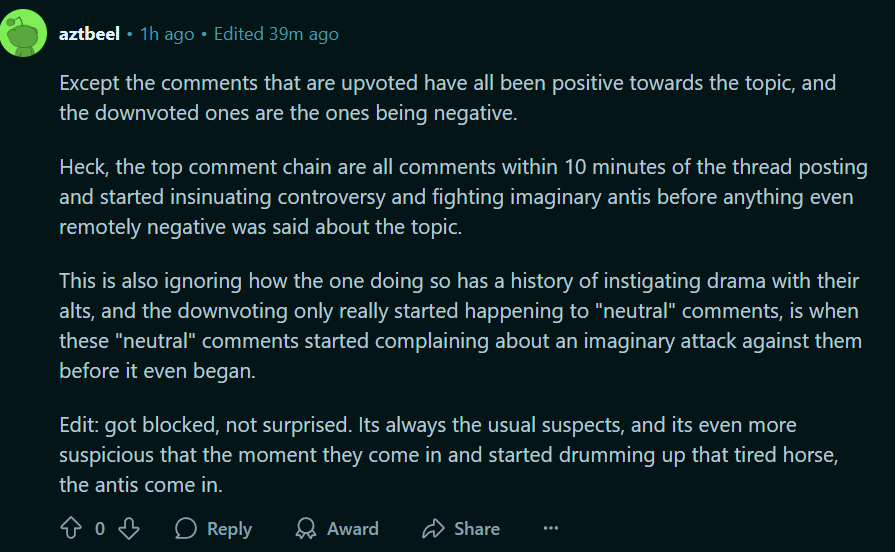
Task: Open the more options ellipsis menu
Action: pos(551,528)
